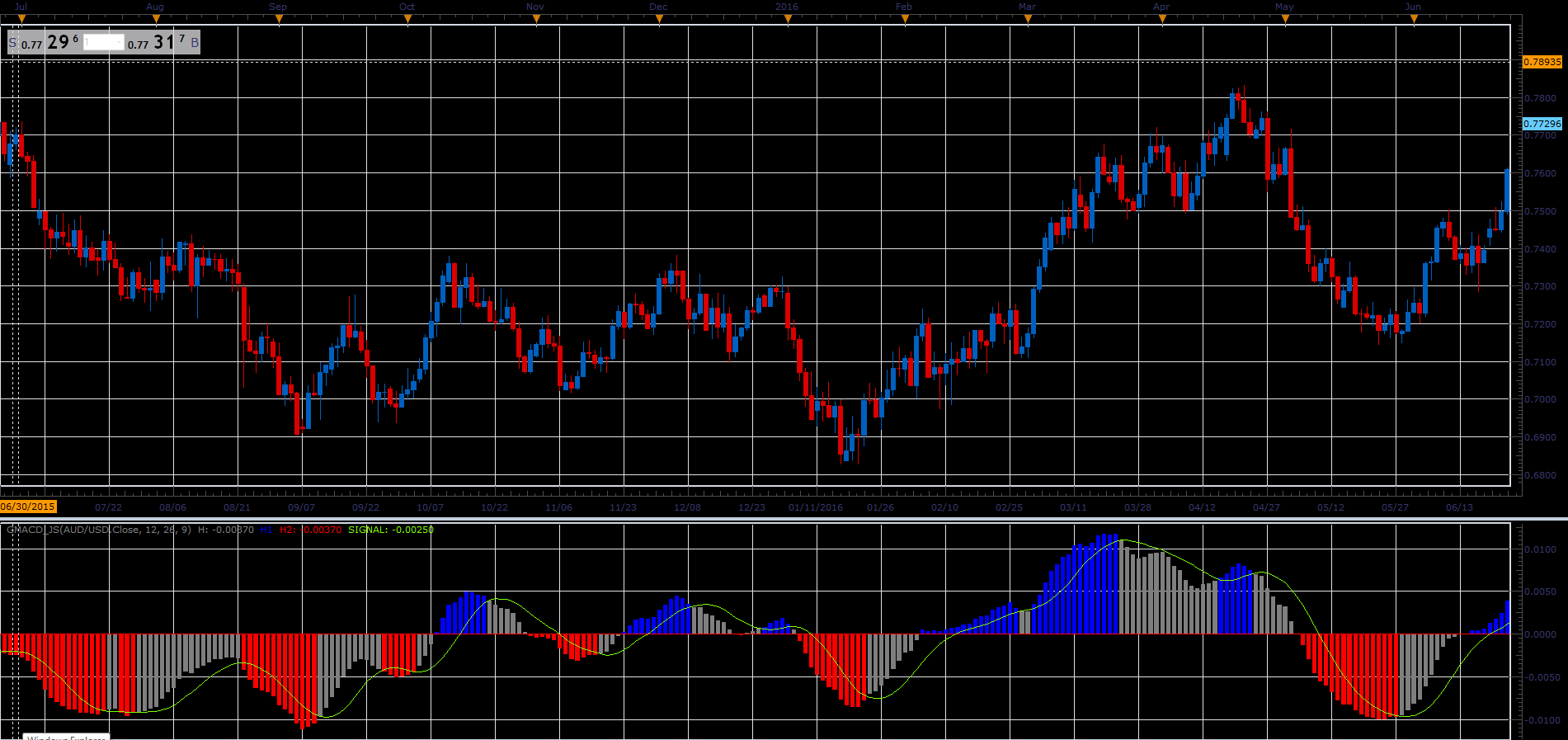
Task: Click the blue 0.77296 current price label
Action: click(1542, 124)
